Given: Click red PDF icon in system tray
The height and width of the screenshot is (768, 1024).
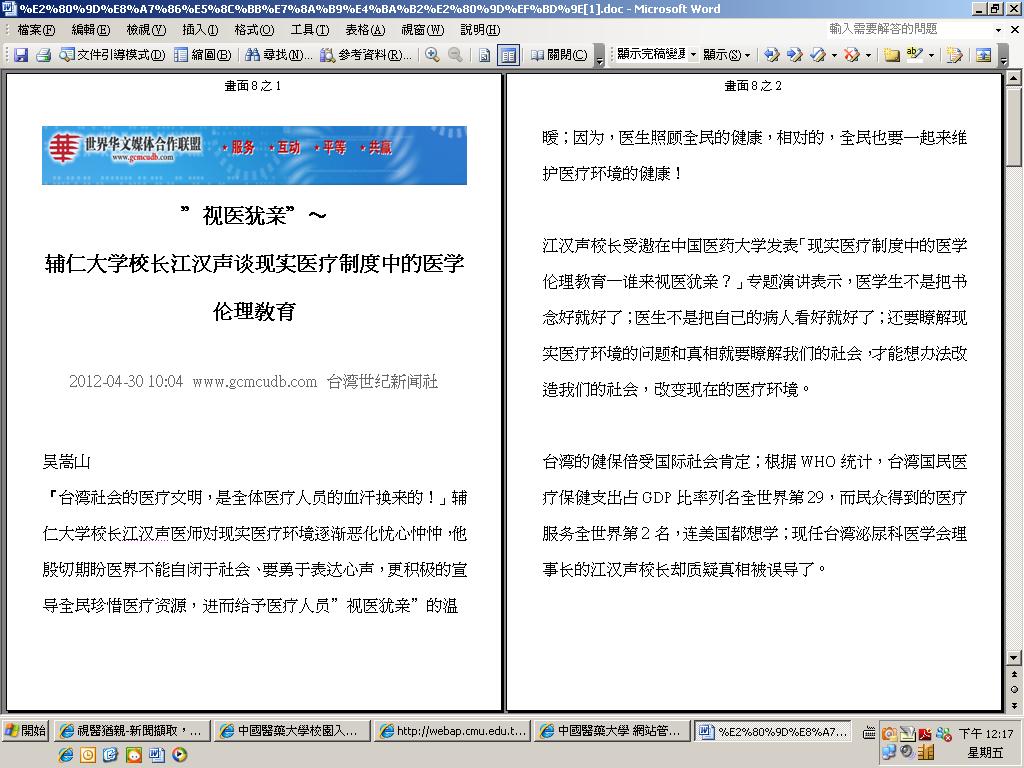Looking at the screenshot, I should point(925,733).
